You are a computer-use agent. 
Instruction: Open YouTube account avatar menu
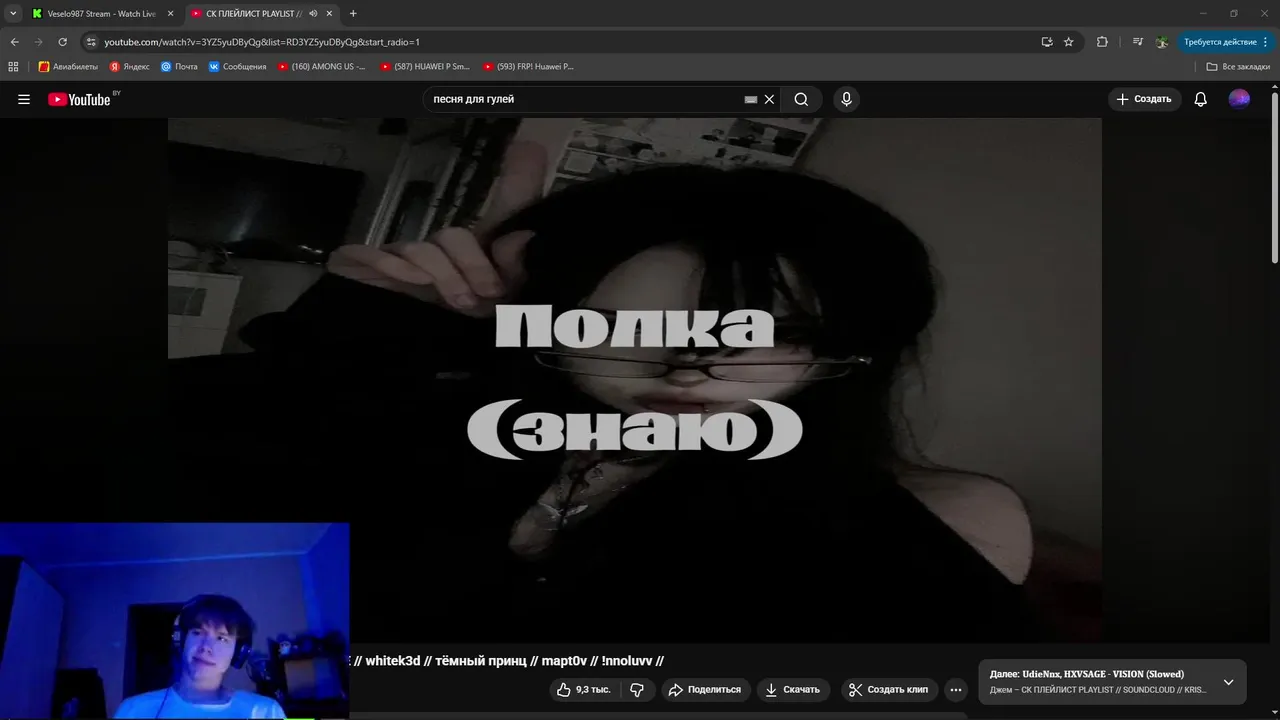coord(1239,99)
